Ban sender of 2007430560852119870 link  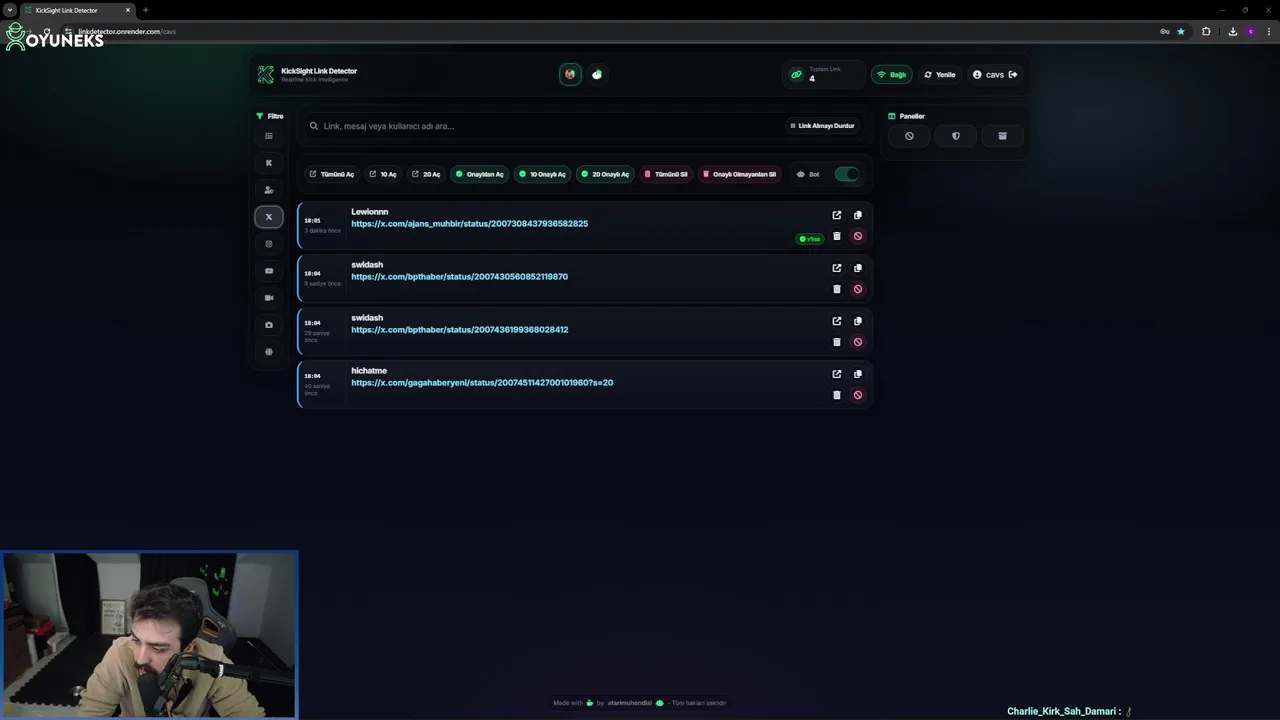(857, 289)
